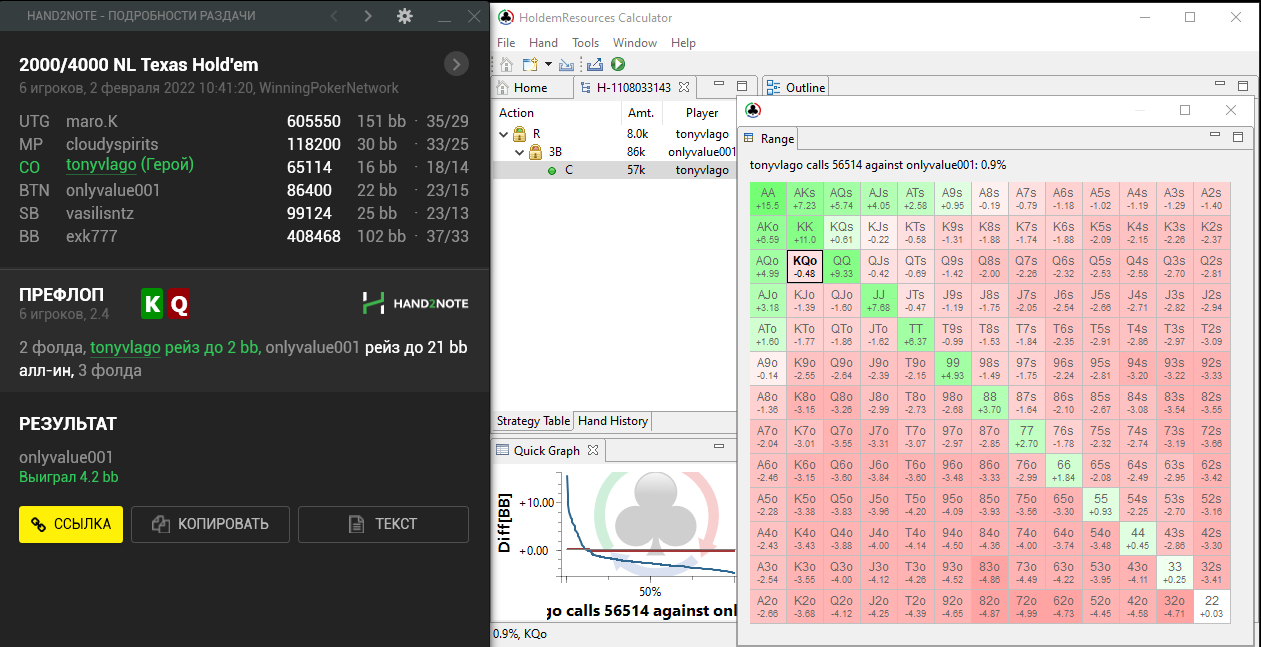This screenshot has width=1261, height=647.
Task: Open Hand2Note settings gear
Action: point(404,16)
